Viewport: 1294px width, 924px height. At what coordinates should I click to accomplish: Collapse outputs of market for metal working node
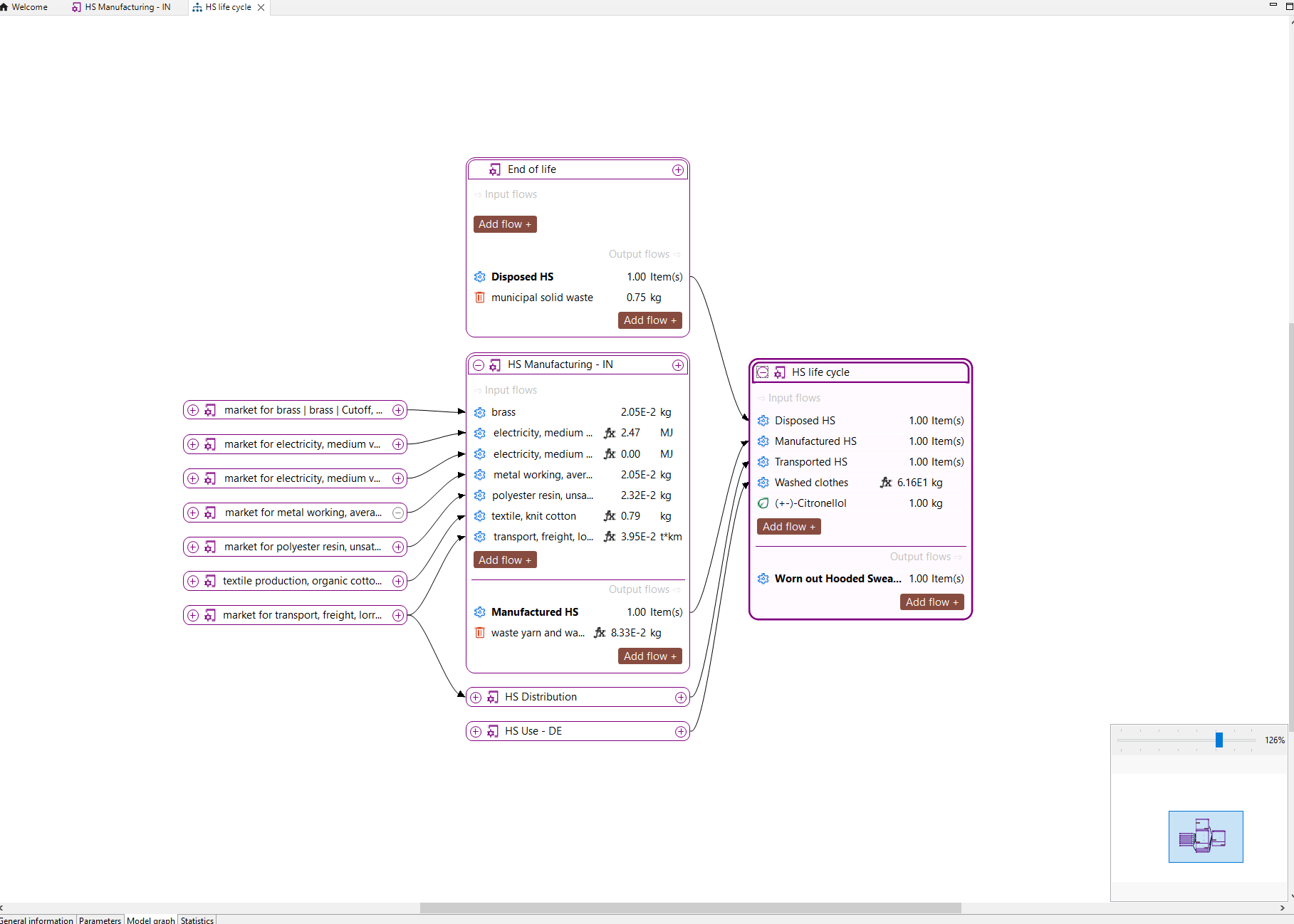click(x=398, y=513)
